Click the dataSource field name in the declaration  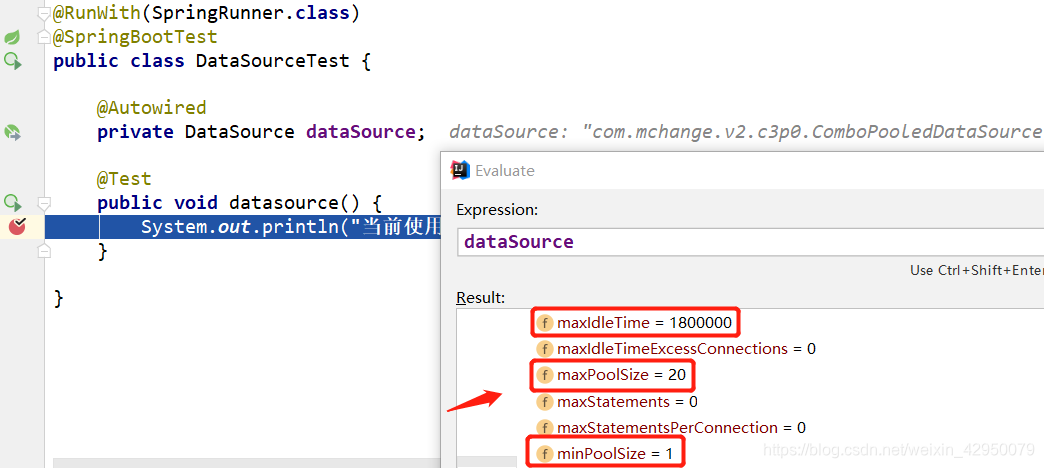(360, 132)
